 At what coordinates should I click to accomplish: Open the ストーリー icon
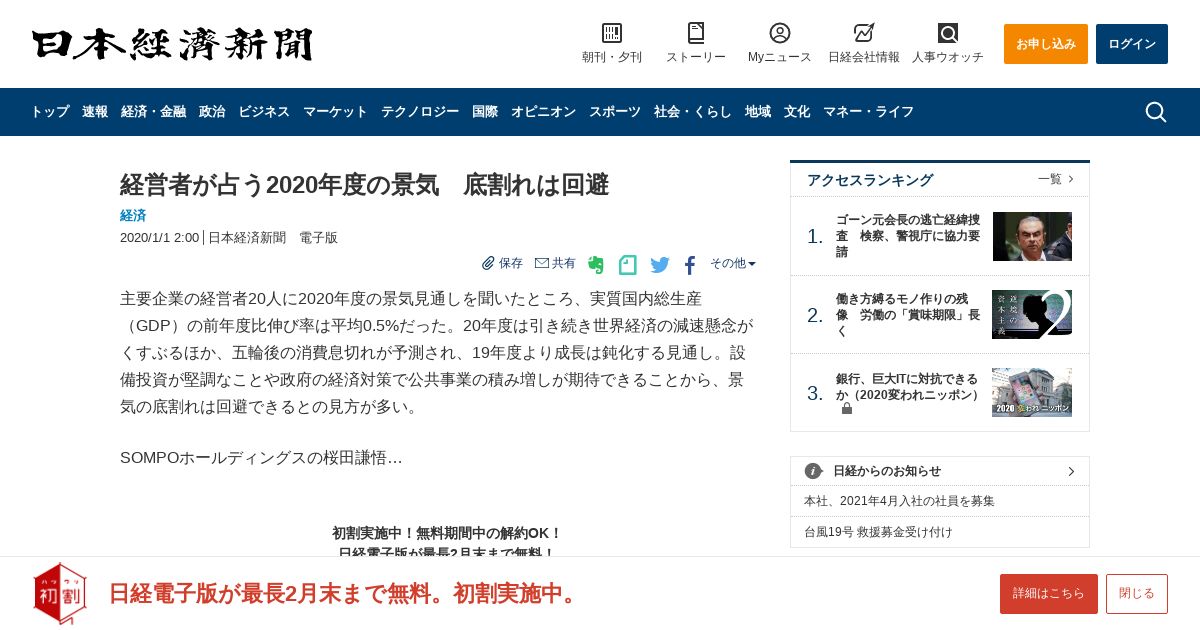696,33
